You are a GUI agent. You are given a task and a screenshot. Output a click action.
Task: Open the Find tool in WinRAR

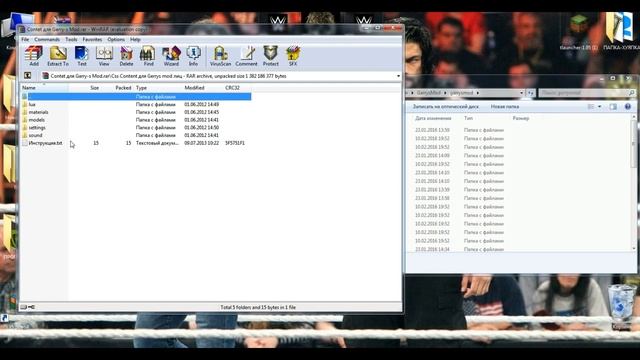tap(148, 56)
